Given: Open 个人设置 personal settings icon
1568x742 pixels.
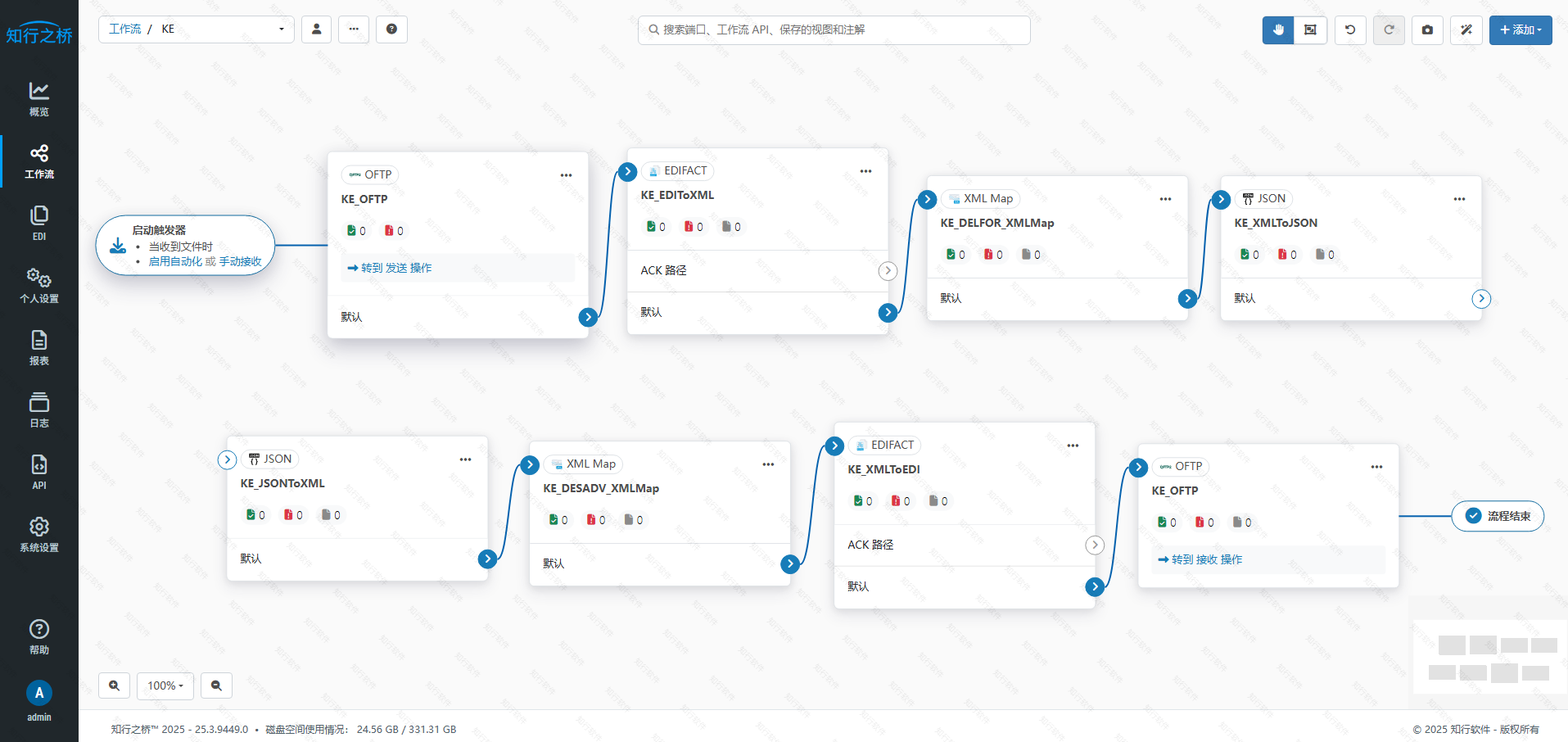Looking at the screenshot, I should click(38, 285).
